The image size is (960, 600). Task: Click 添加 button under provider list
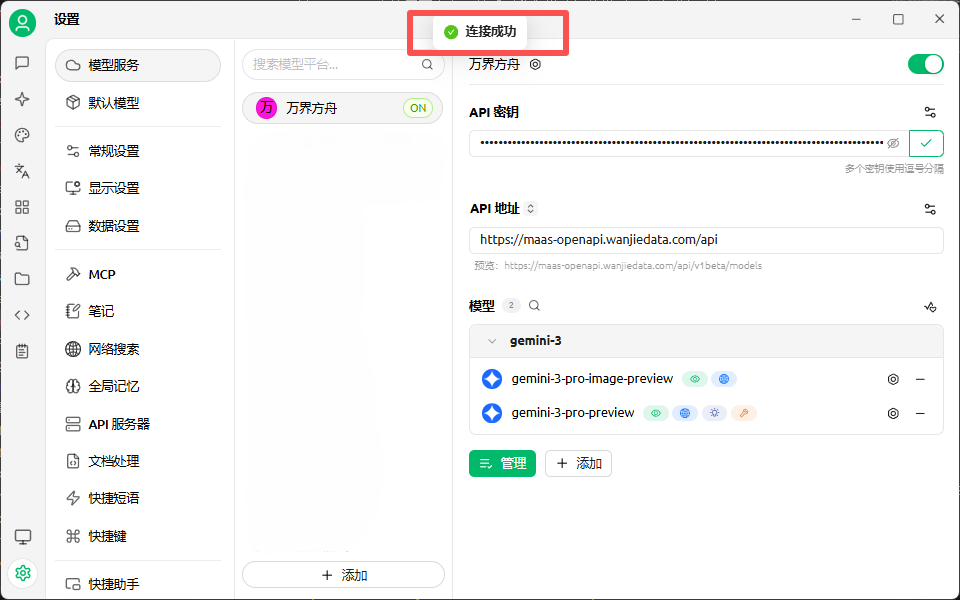coord(343,575)
